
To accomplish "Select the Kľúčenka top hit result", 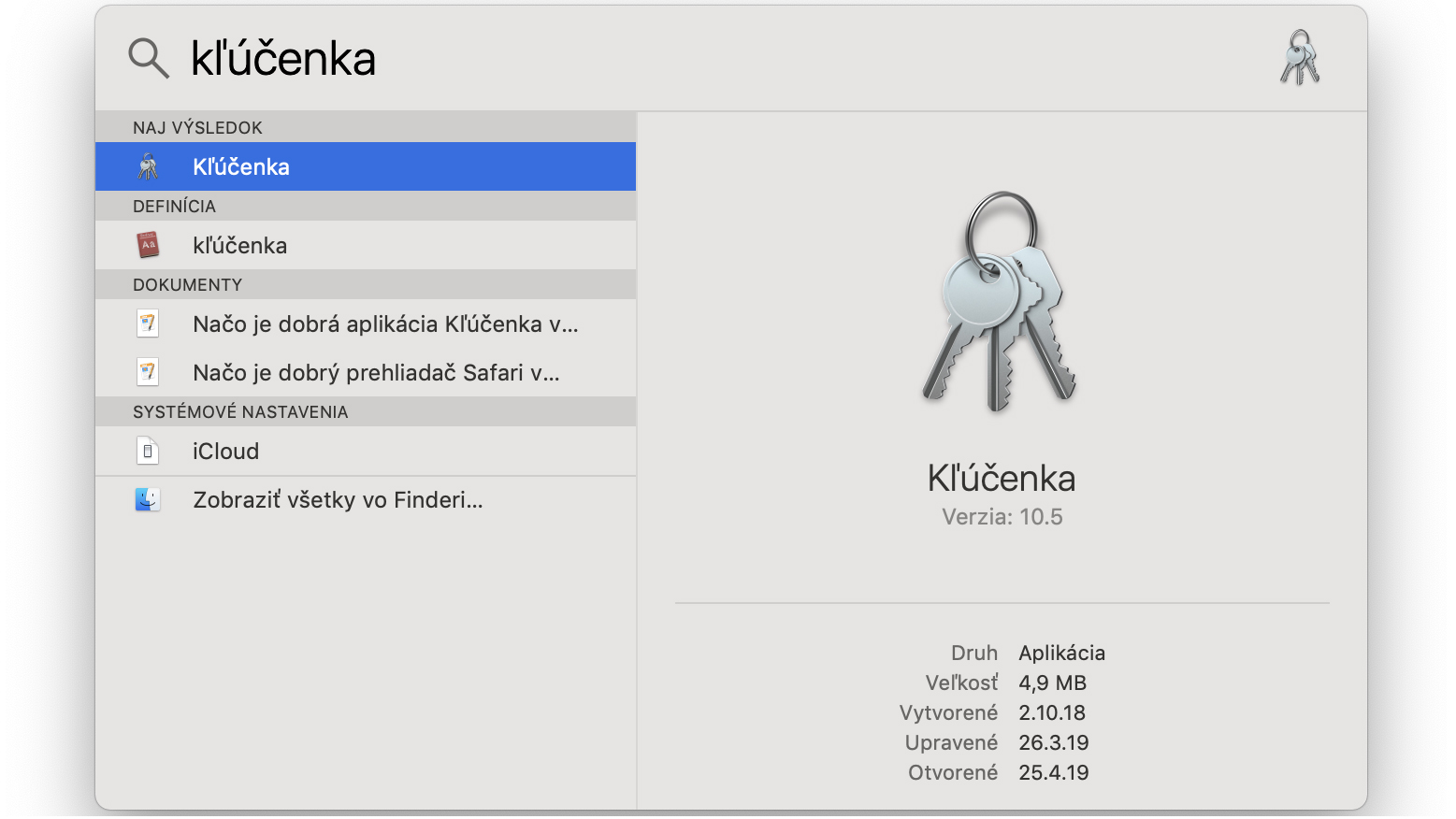I will click(366, 166).
